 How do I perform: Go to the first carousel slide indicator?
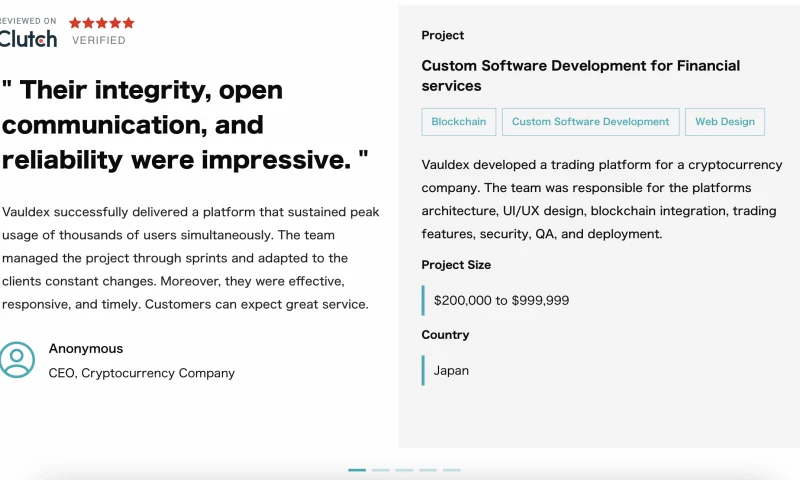coord(357,470)
